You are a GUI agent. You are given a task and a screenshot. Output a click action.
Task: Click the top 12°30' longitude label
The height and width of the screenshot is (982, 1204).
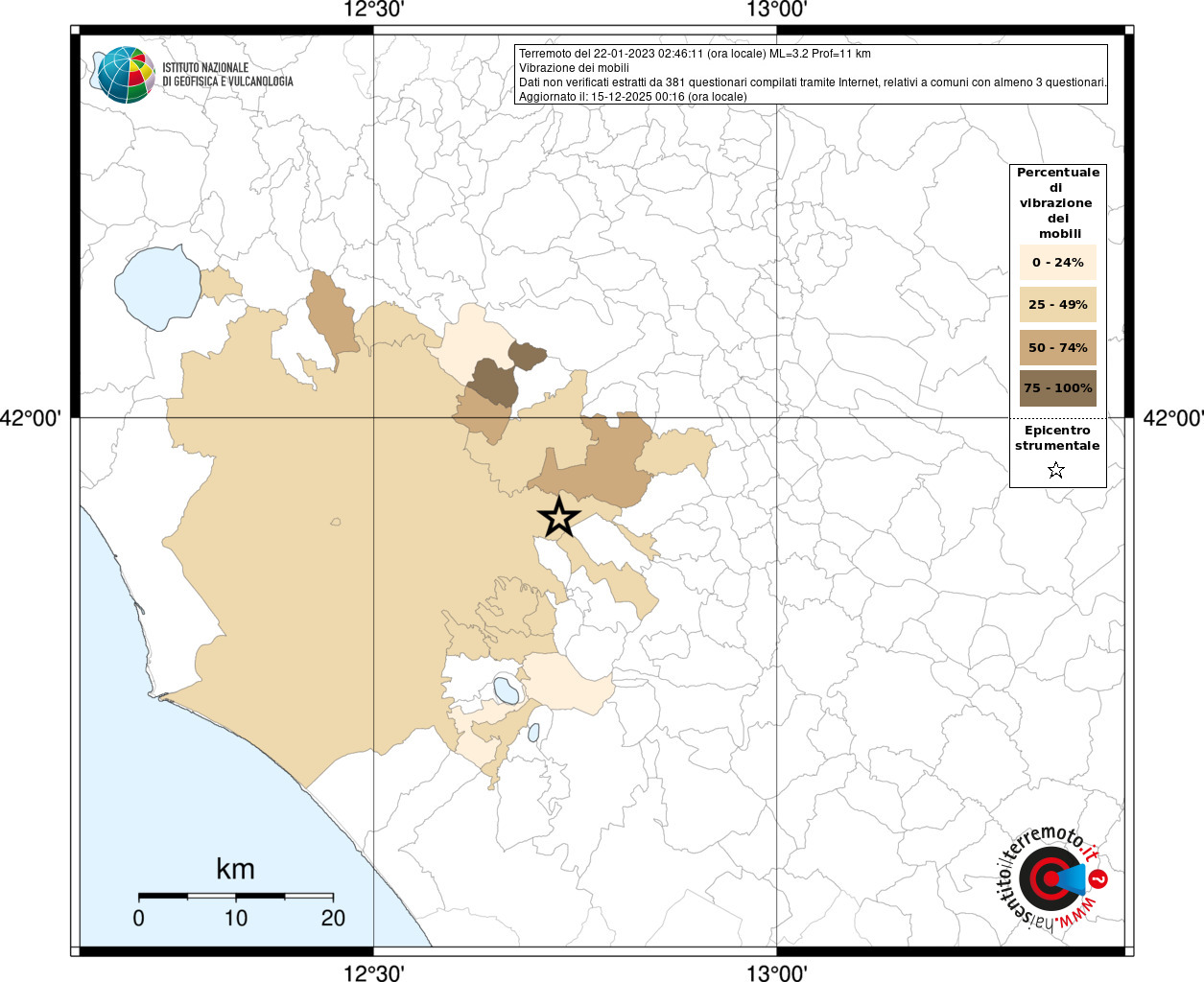tap(373, 10)
